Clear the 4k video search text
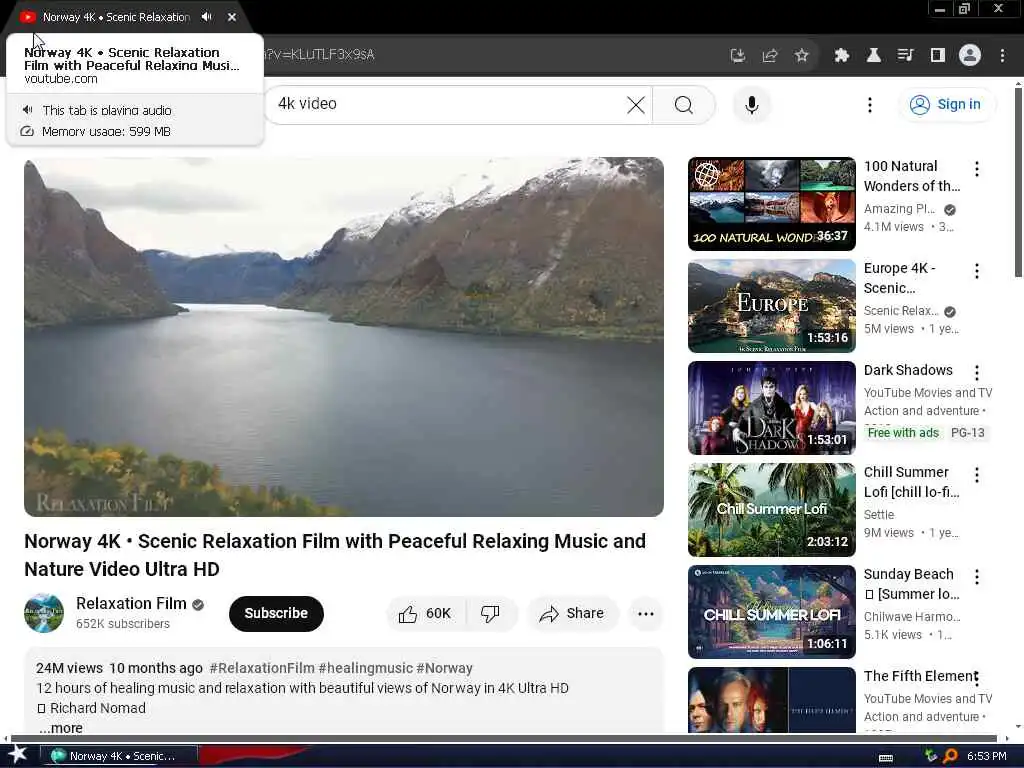This screenshot has height=768, width=1024. click(635, 104)
